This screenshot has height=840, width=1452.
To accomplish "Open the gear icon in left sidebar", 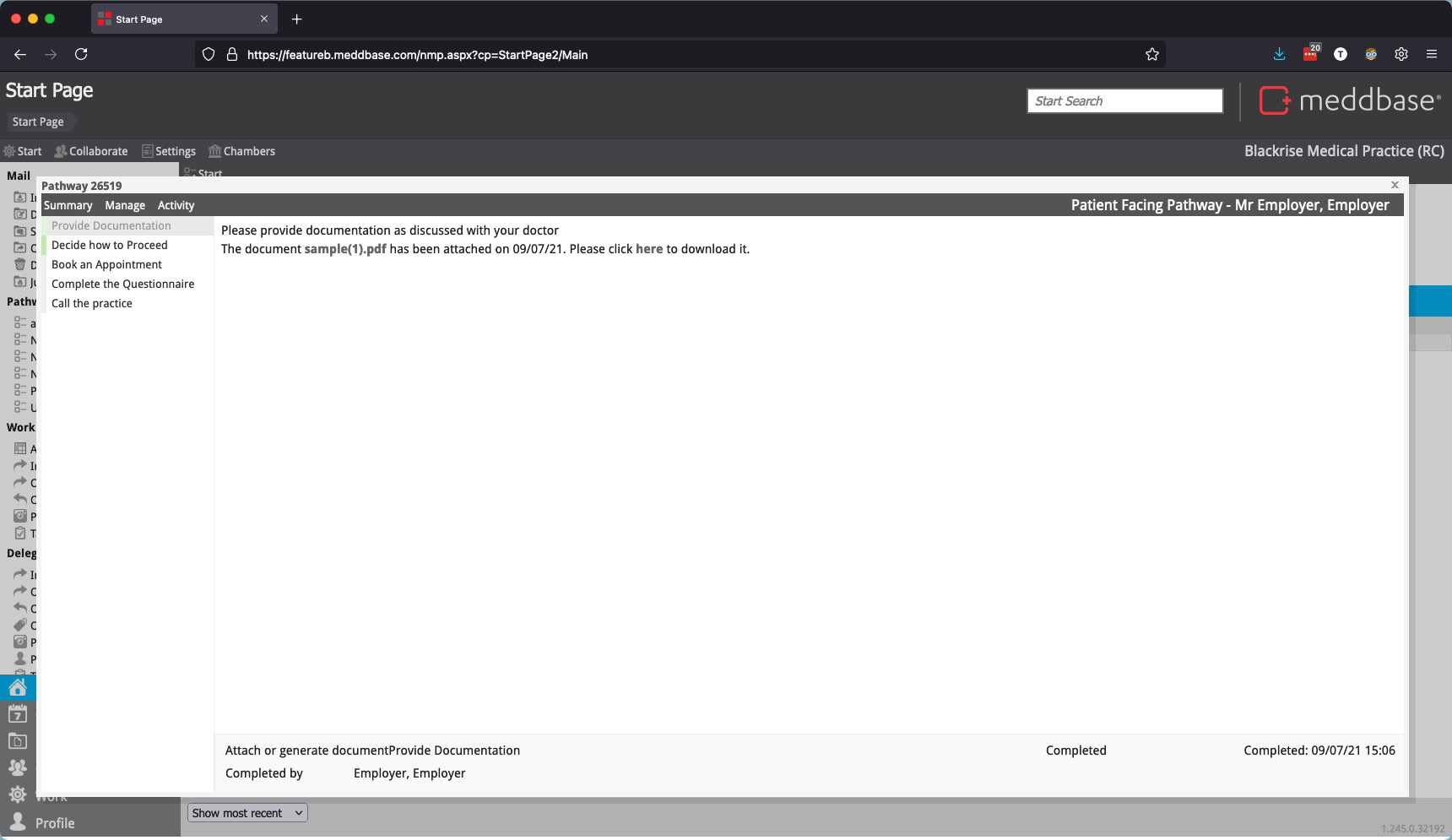I will click(x=18, y=794).
